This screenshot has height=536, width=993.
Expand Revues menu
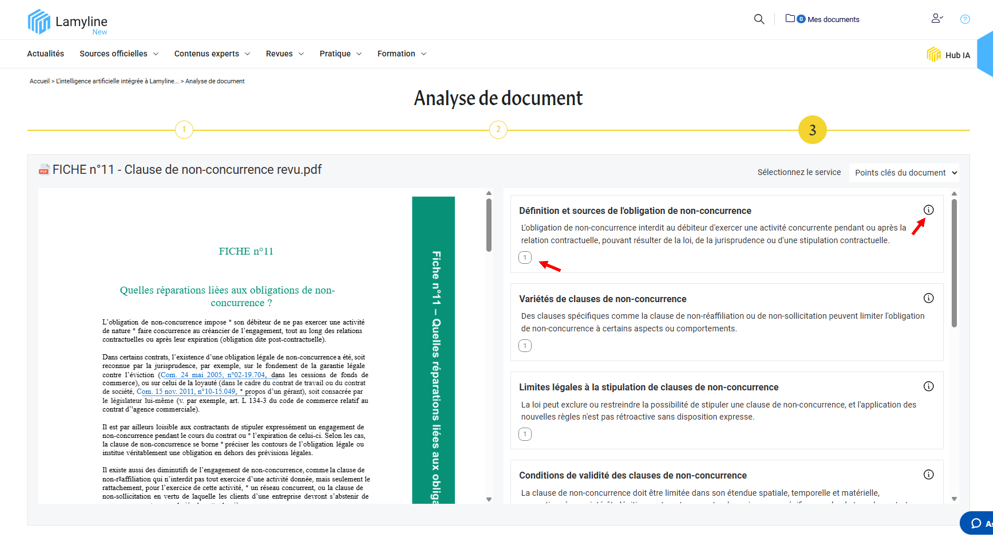tap(285, 54)
